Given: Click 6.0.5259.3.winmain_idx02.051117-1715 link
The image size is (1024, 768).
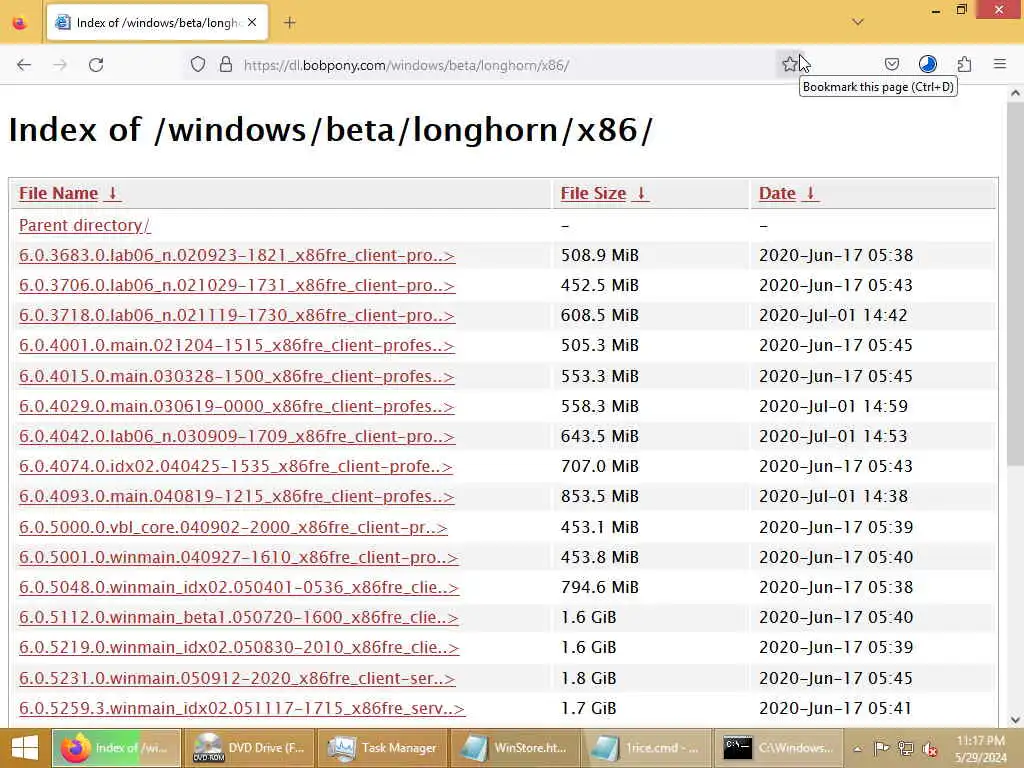Looking at the screenshot, I should [x=242, y=708].
